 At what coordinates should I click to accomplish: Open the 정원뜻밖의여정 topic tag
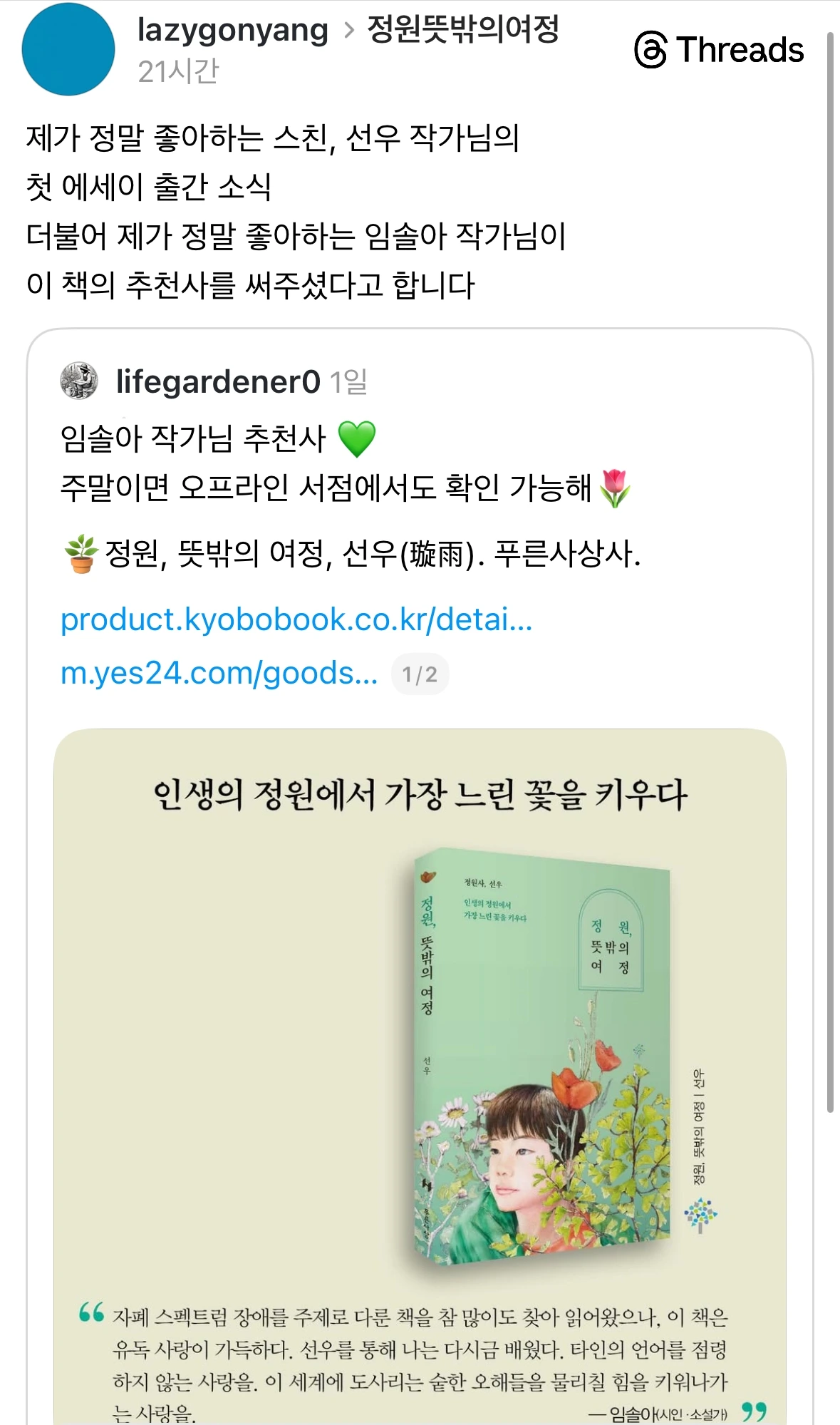click(463, 29)
